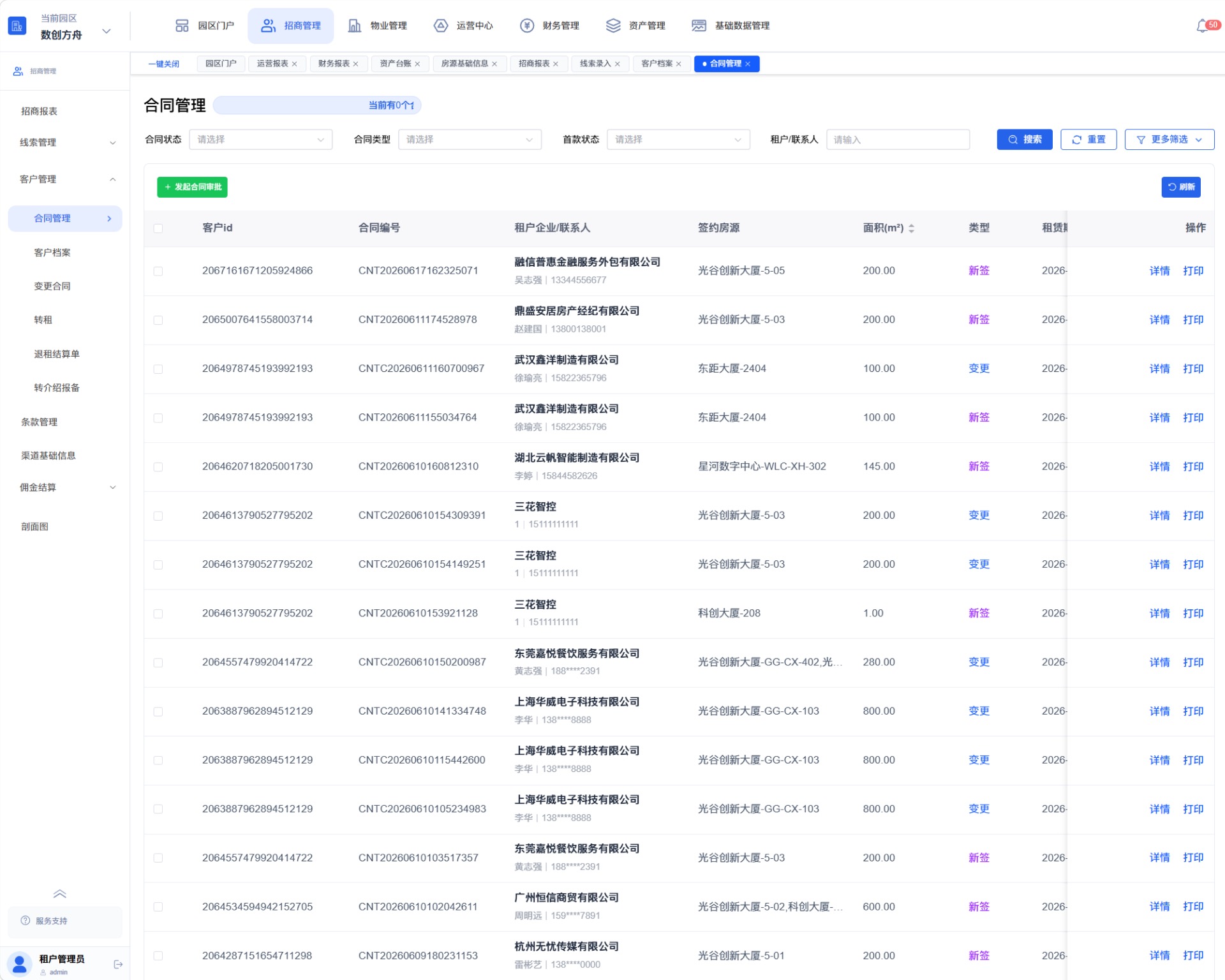Open the 合同状态 dropdown

pyautogui.click(x=260, y=139)
